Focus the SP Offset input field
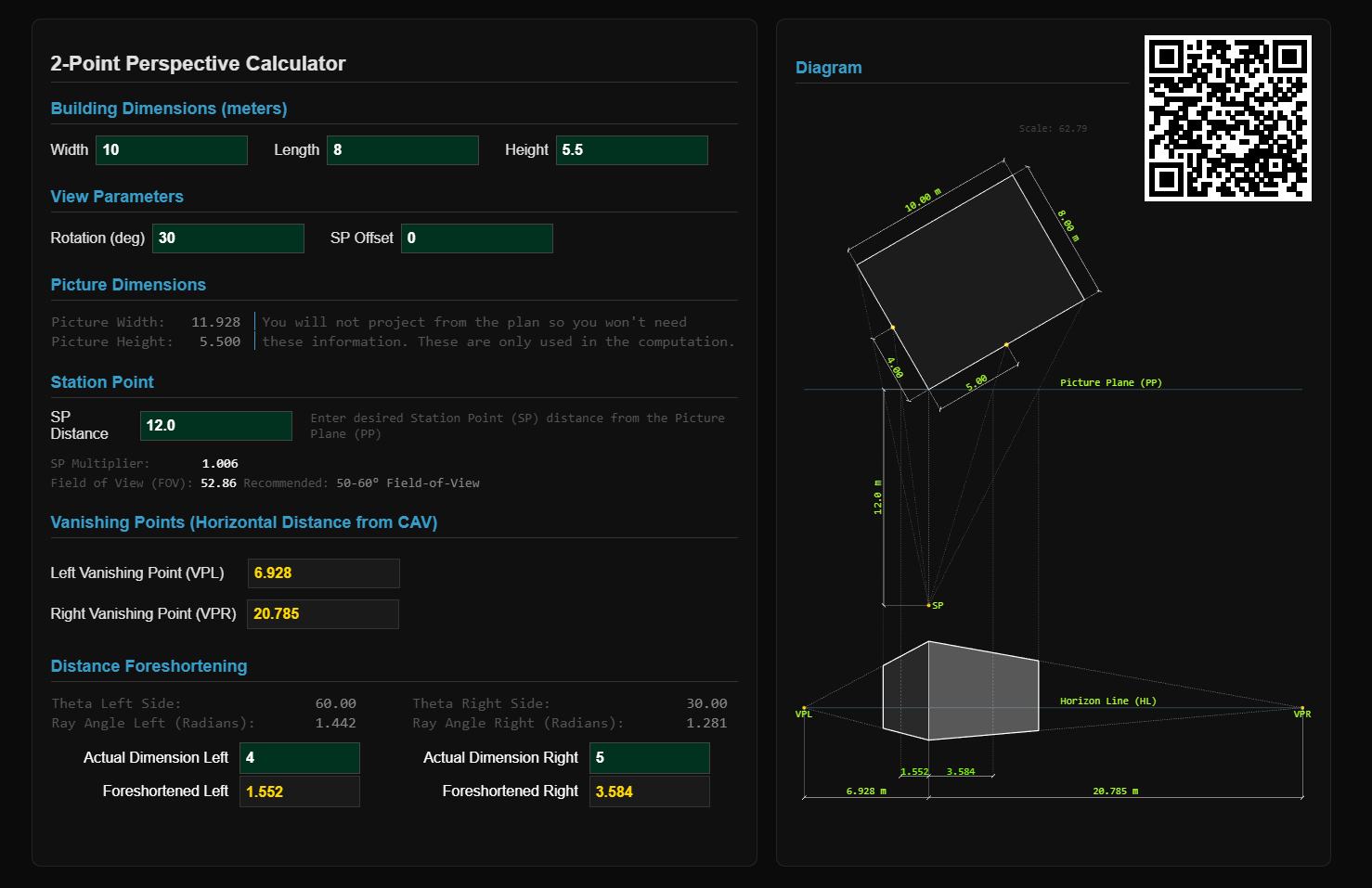This screenshot has width=1372, height=888. click(x=477, y=238)
